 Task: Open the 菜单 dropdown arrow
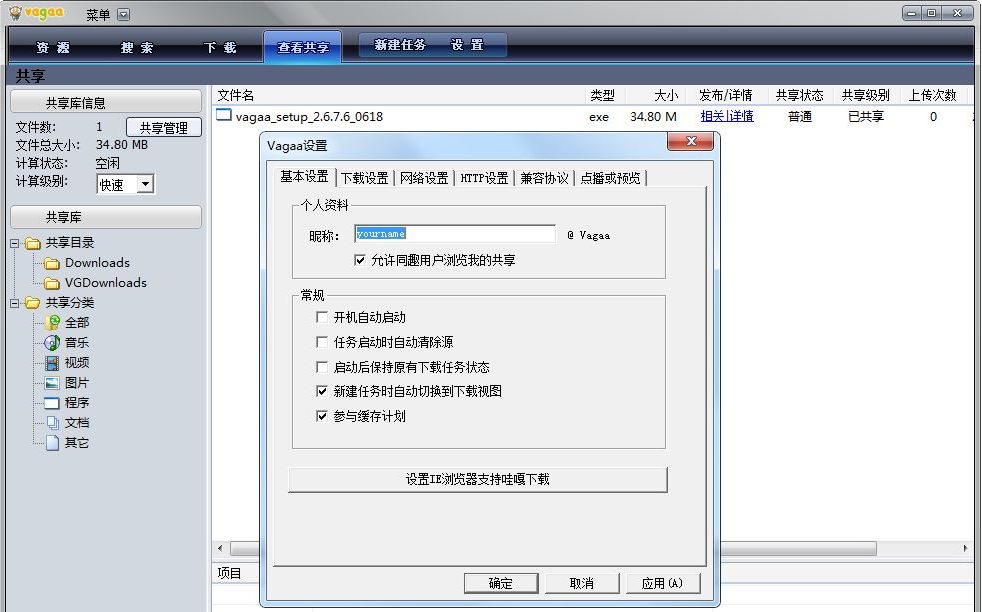point(123,14)
